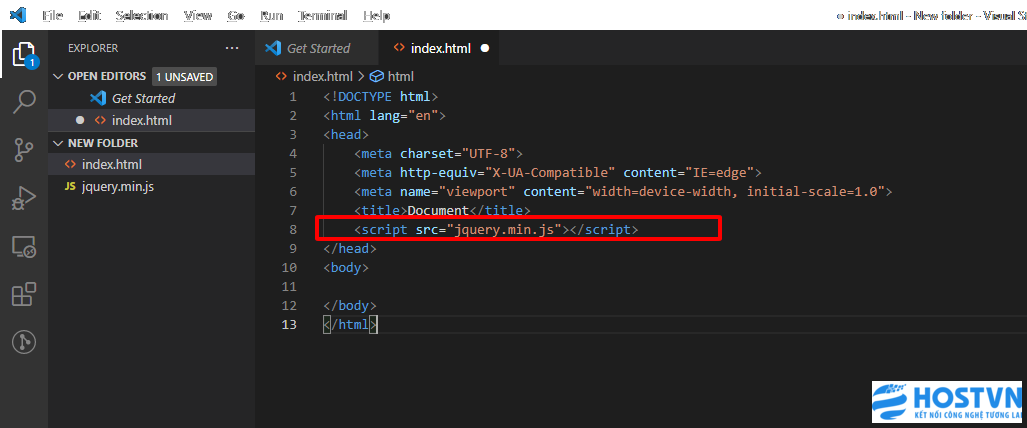Click line number 8 in the gutter
The width and height of the screenshot is (1027, 428).
pyautogui.click(x=293, y=230)
